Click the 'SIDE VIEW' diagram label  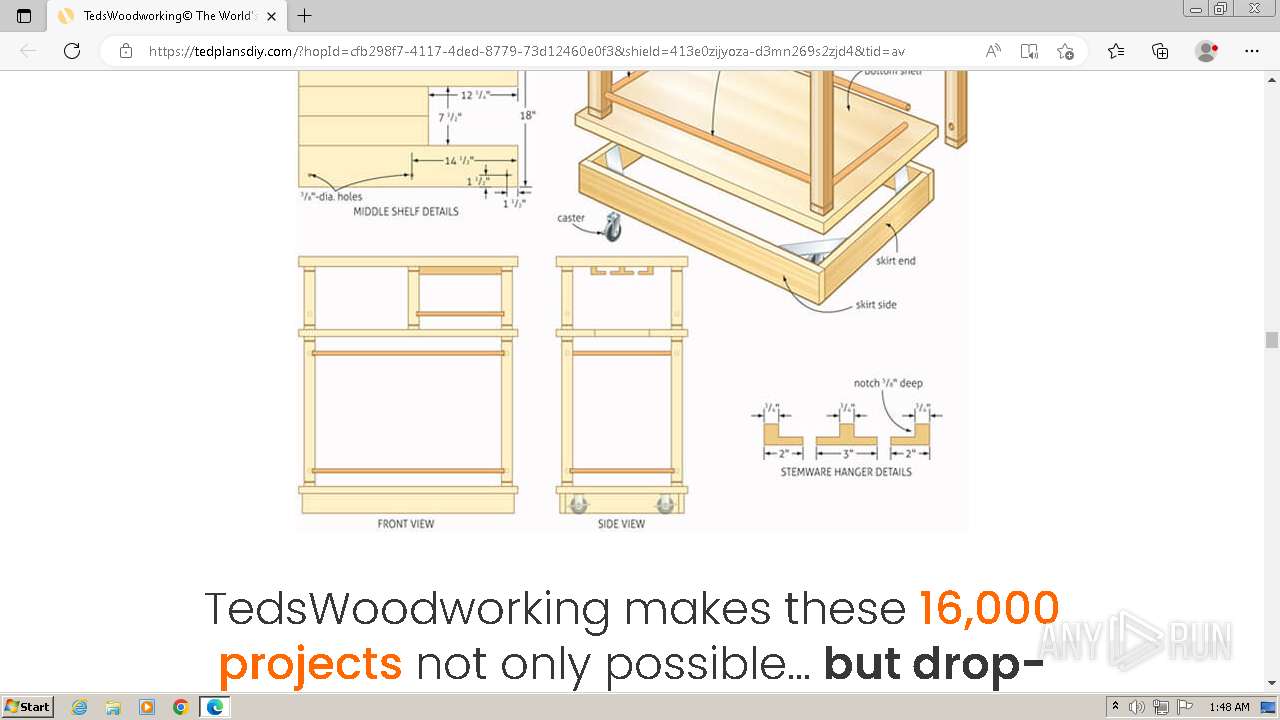click(x=622, y=524)
